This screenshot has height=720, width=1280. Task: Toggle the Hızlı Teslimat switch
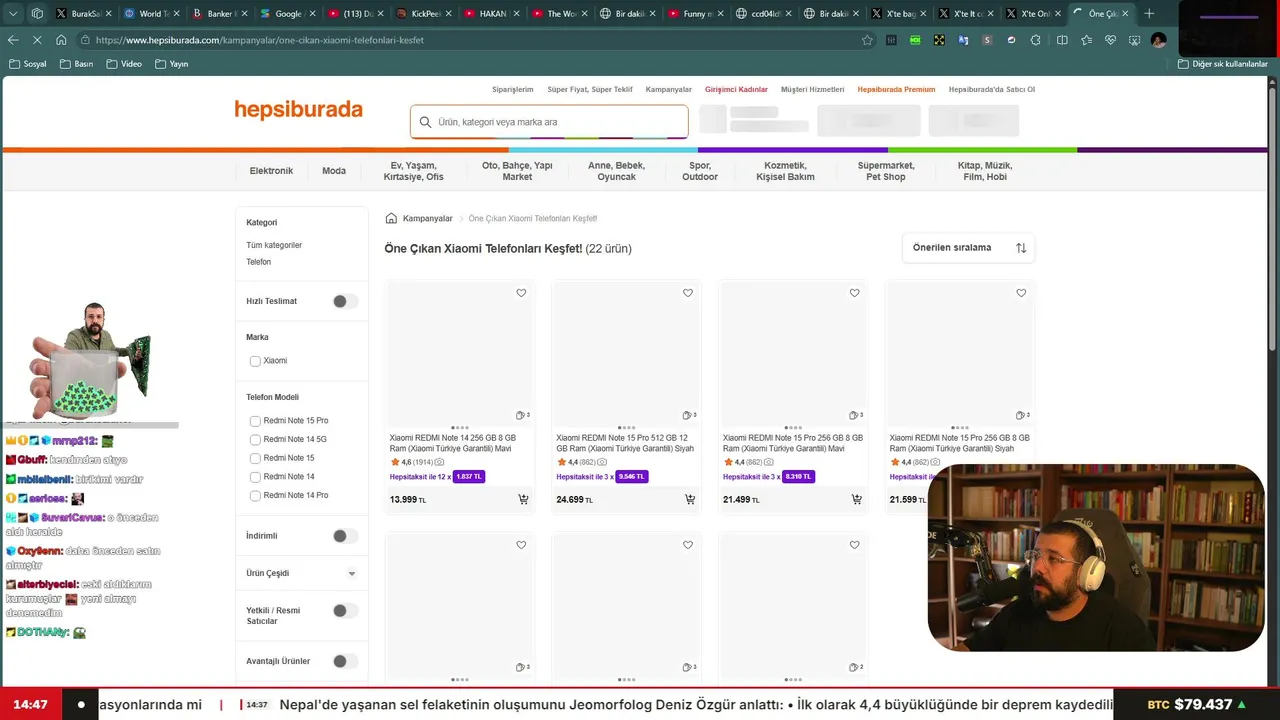pyautogui.click(x=345, y=301)
